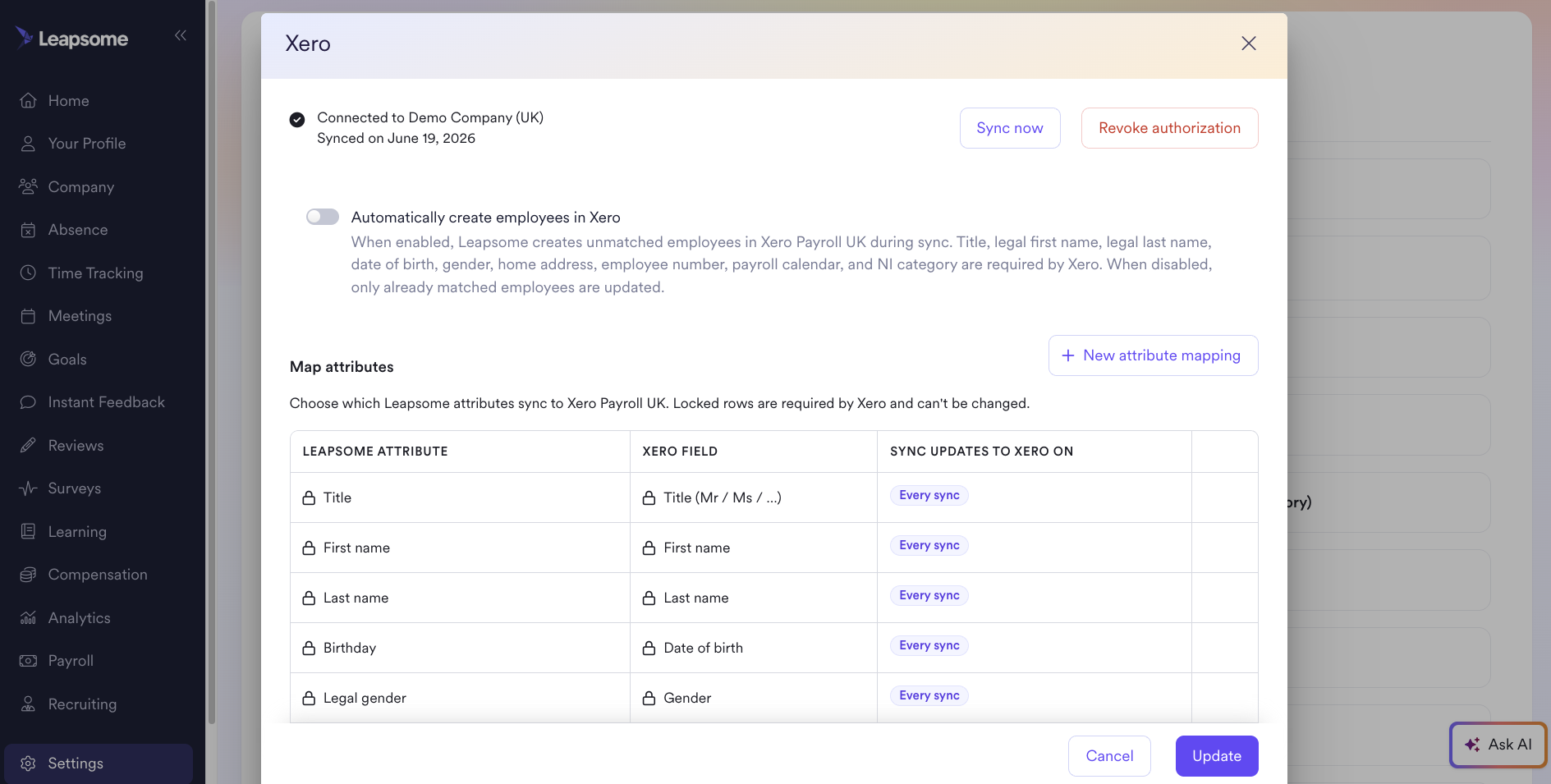The width and height of the screenshot is (1551, 784).
Task: Click Revoke authorization
Action: point(1169,128)
